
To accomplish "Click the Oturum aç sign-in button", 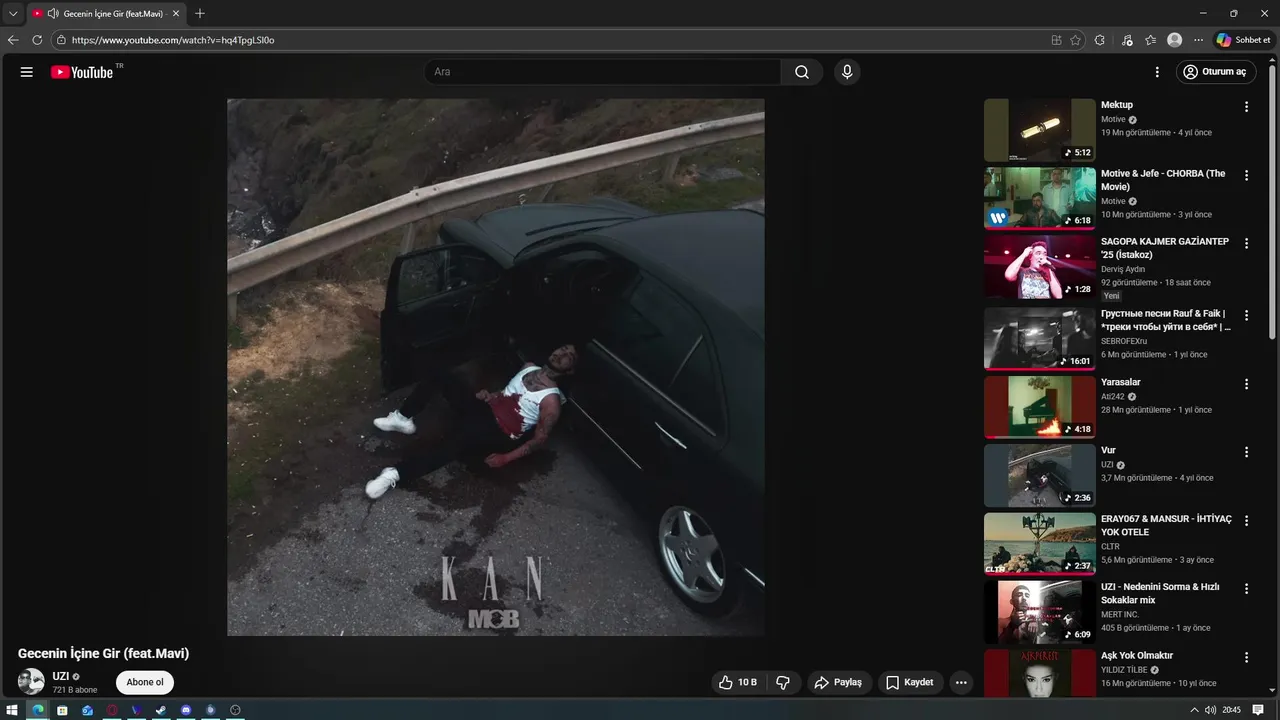I will click(x=1216, y=72).
